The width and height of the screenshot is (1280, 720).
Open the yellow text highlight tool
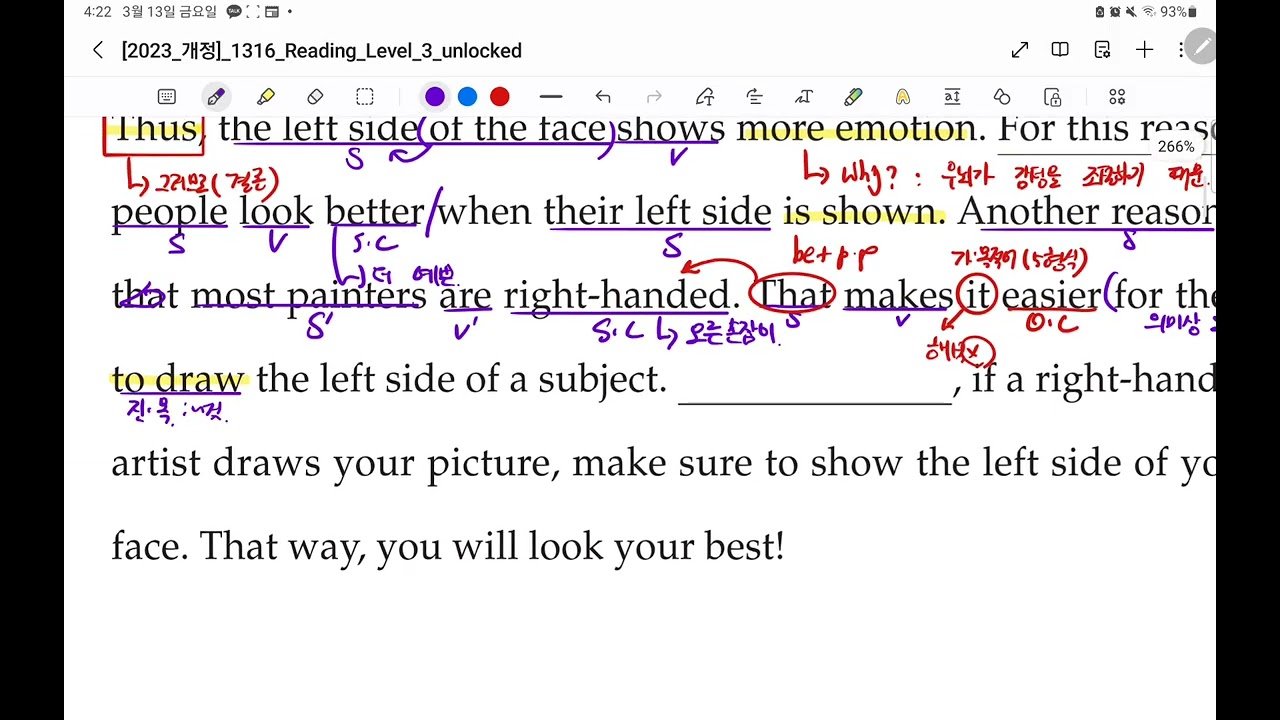[903, 97]
